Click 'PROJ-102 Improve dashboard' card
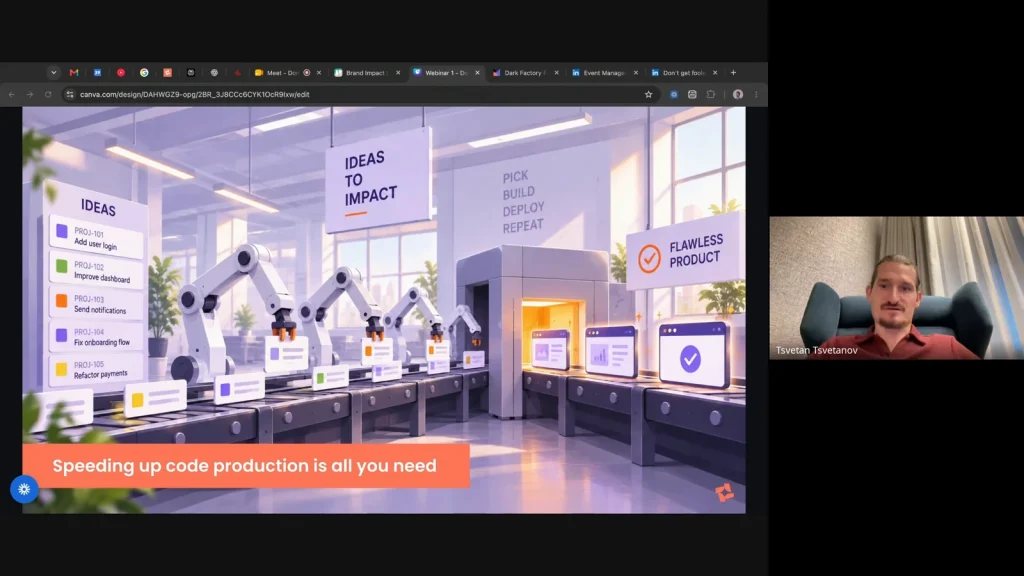1024x576 pixels. [96, 271]
